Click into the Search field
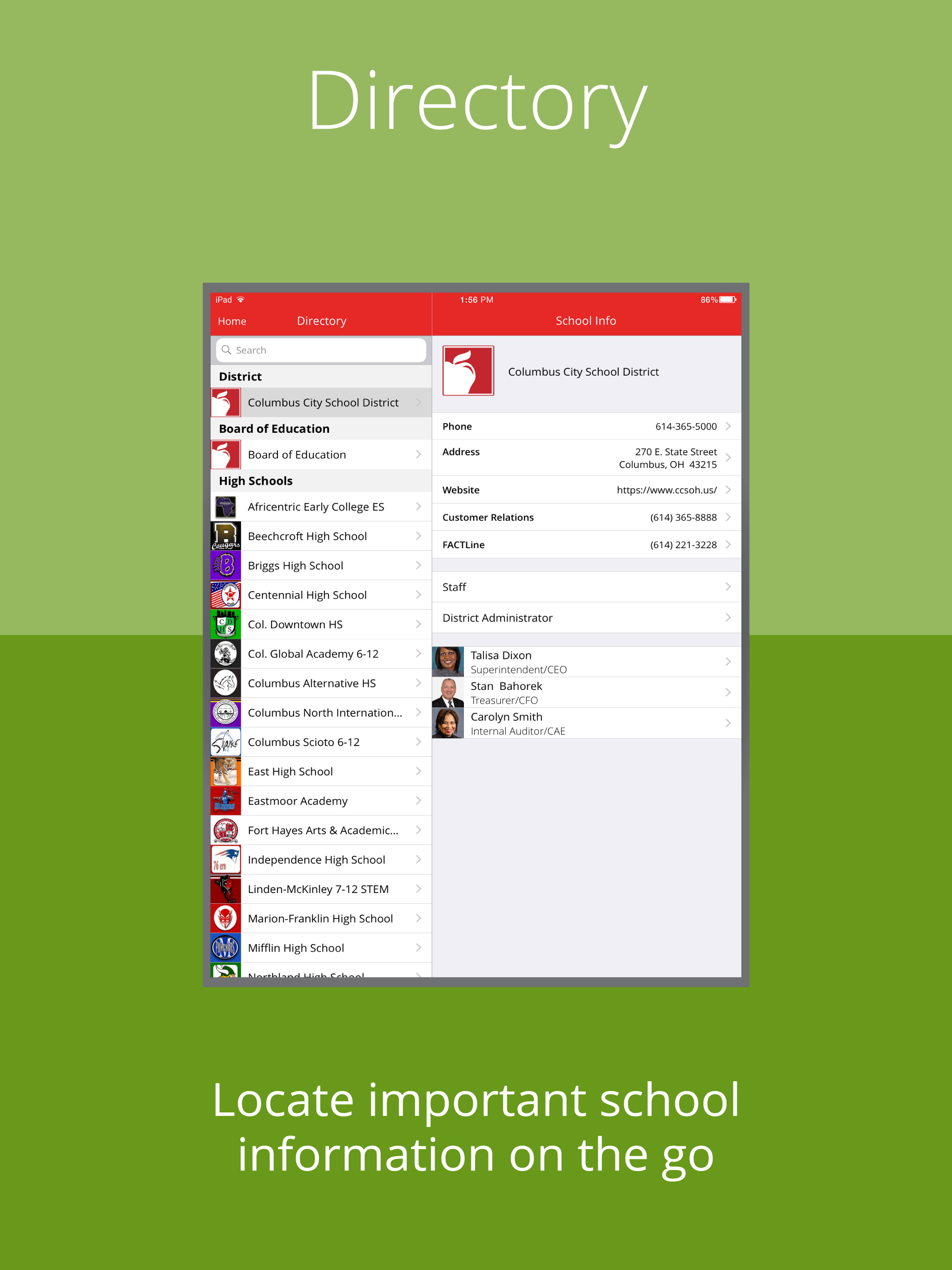 pyautogui.click(x=321, y=350)
